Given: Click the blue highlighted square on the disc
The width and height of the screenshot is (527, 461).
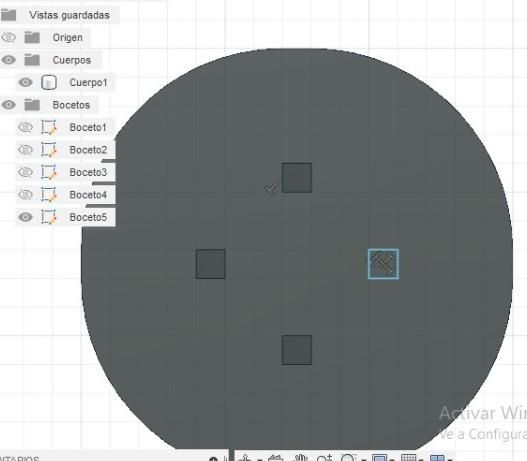Looking at the screenshot, I should [383, 264].
